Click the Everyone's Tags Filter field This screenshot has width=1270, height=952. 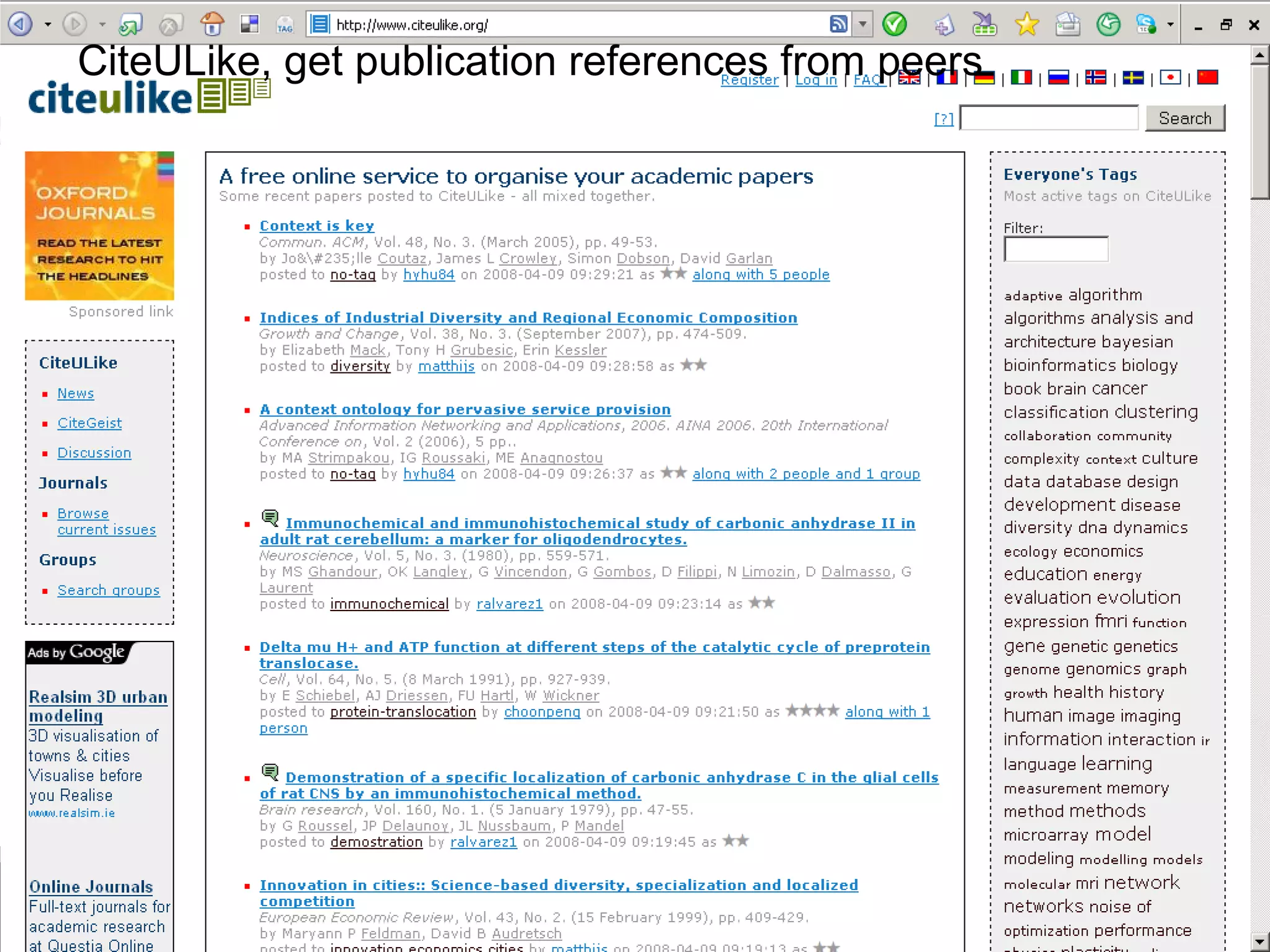click(1056, 249)
